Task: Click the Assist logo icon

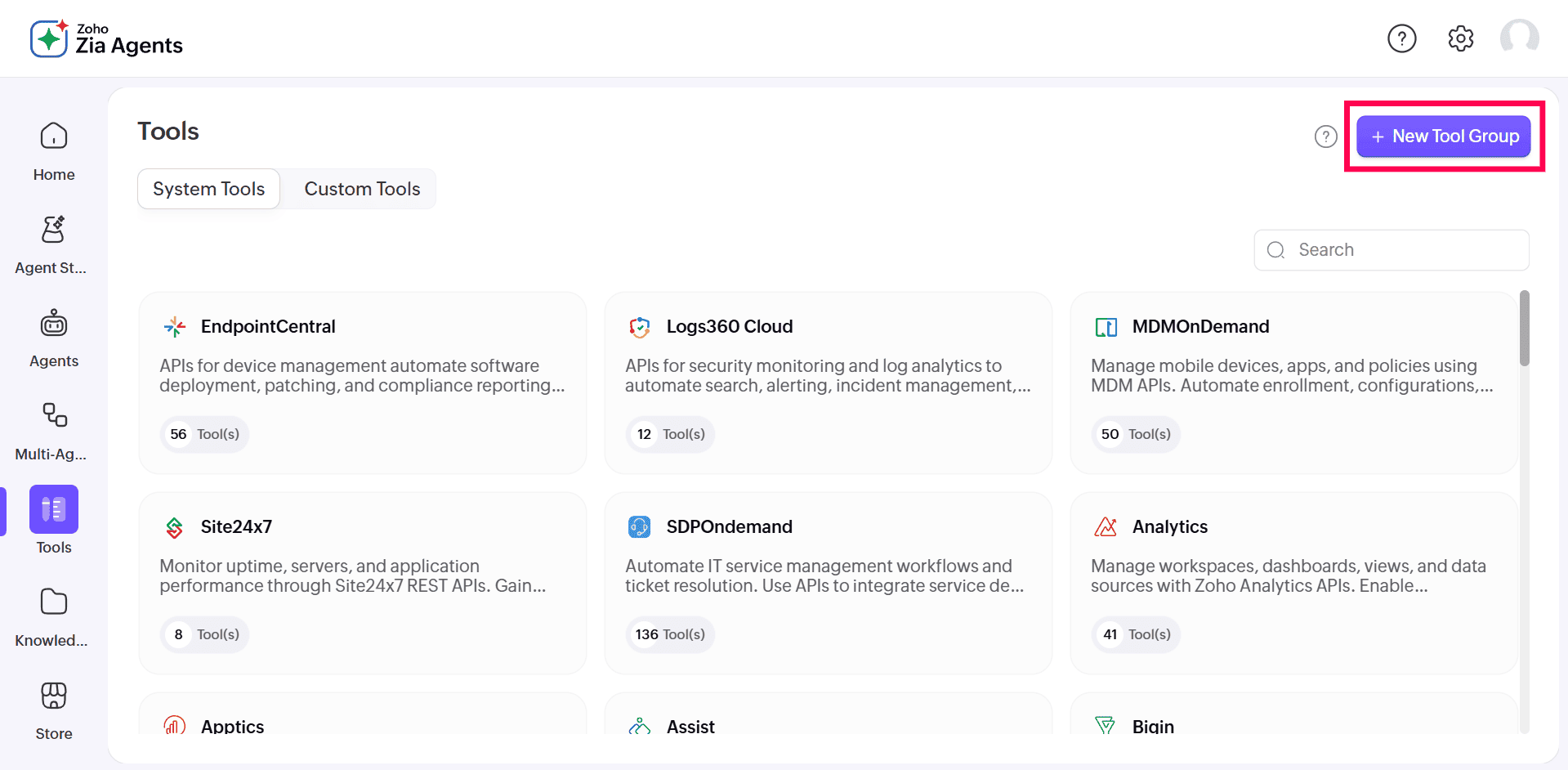Action: pos(640,726)
